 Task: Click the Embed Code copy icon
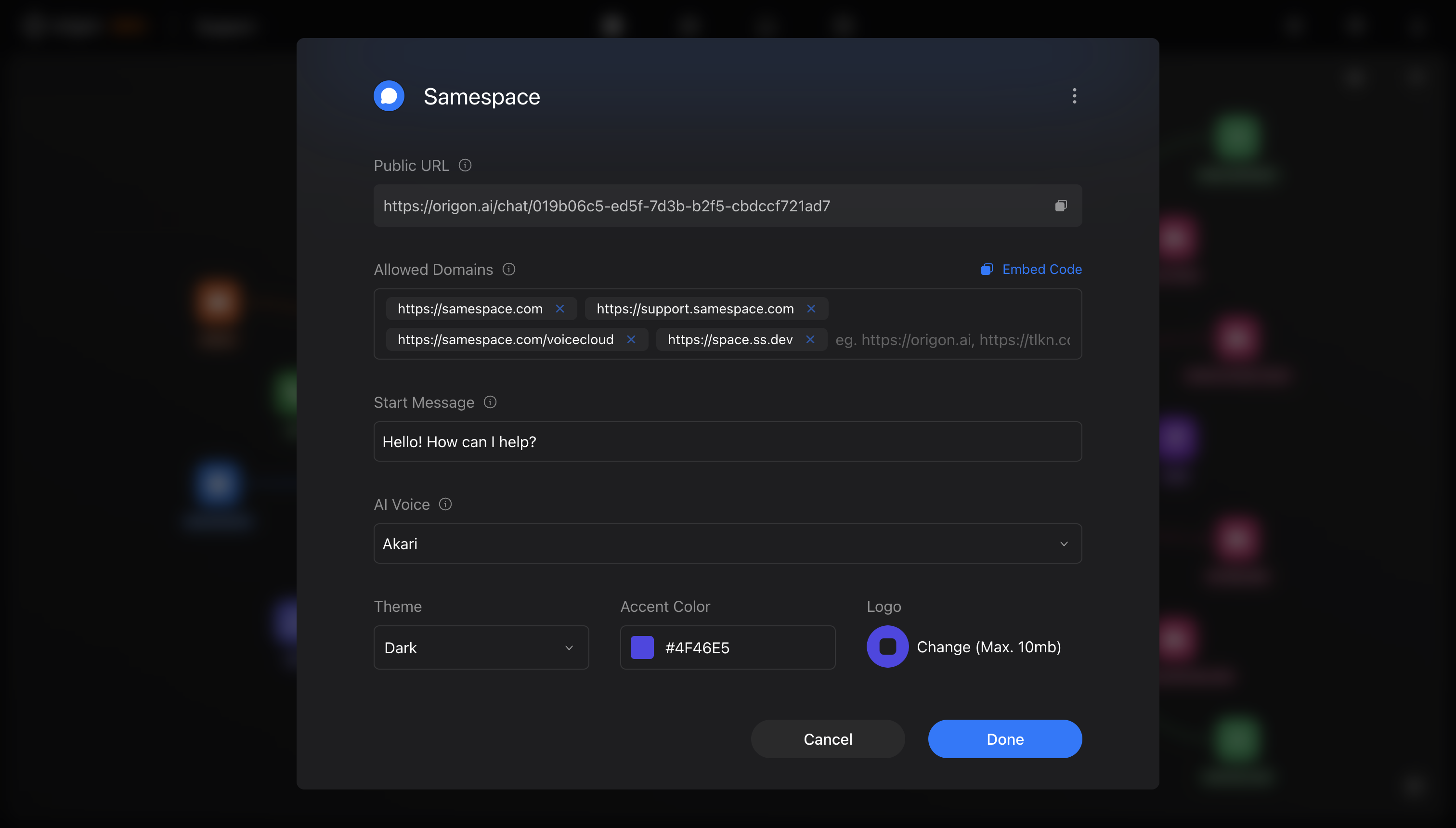[988, 269]
